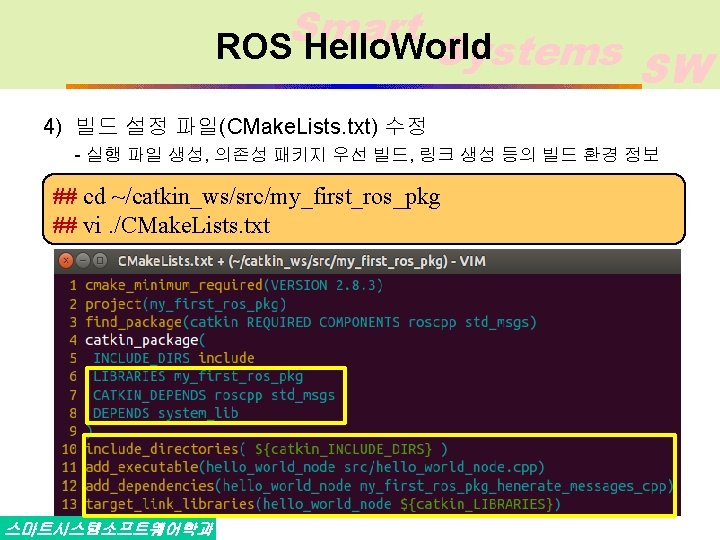Viewport: 720px width, 540px height.
Task: Close the VIM window with red button
Action: pos(66,261)
